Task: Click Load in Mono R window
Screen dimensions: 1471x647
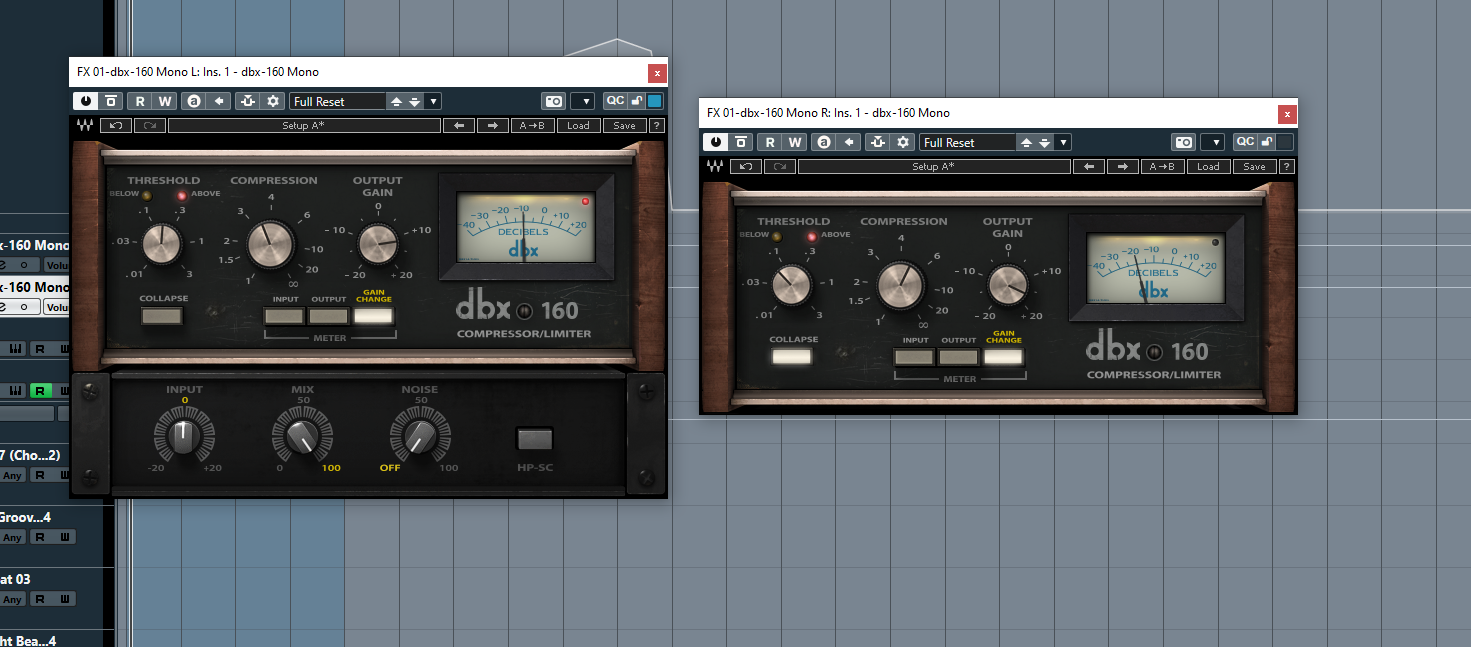Action: pos(1209,167)
